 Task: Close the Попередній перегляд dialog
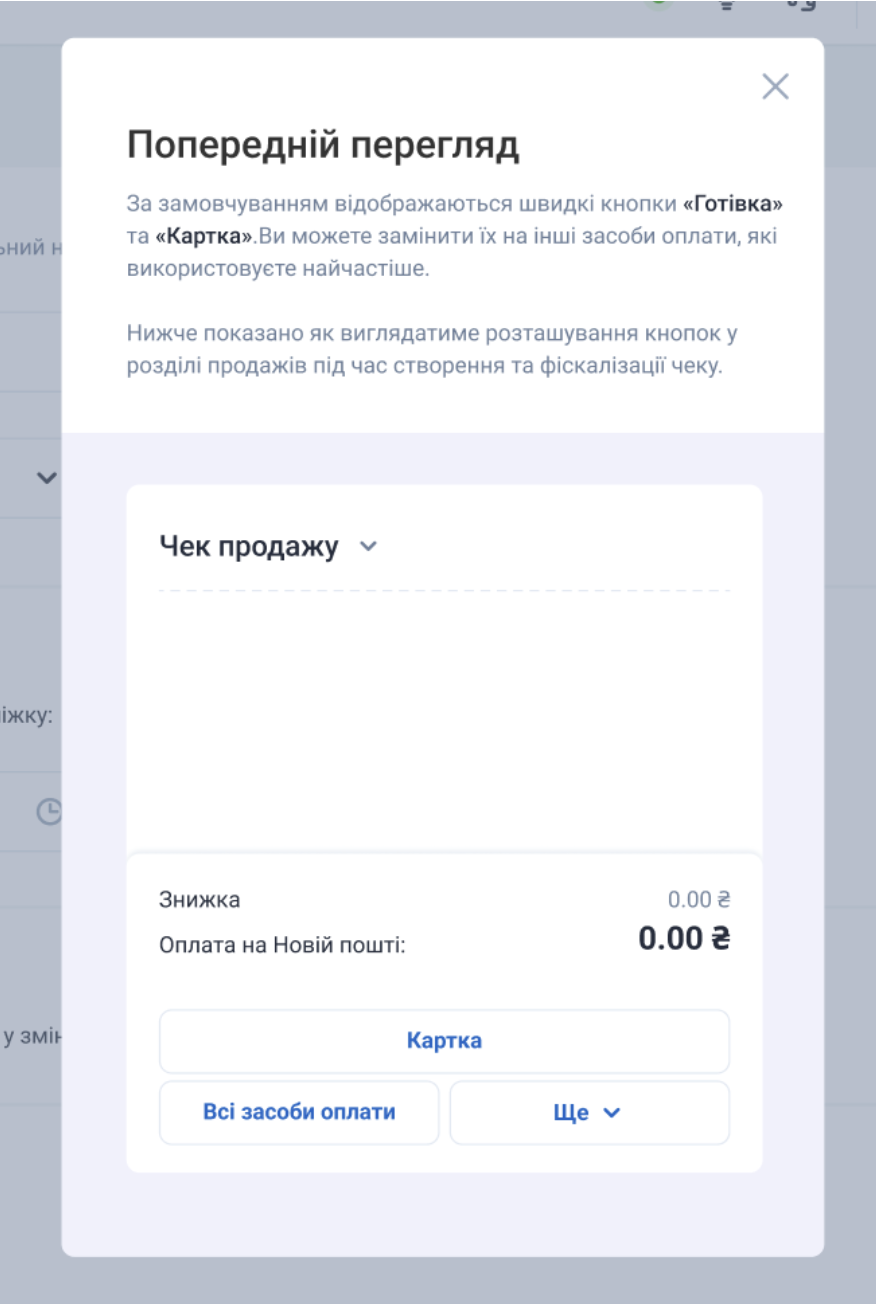click(x=775, y=87)
